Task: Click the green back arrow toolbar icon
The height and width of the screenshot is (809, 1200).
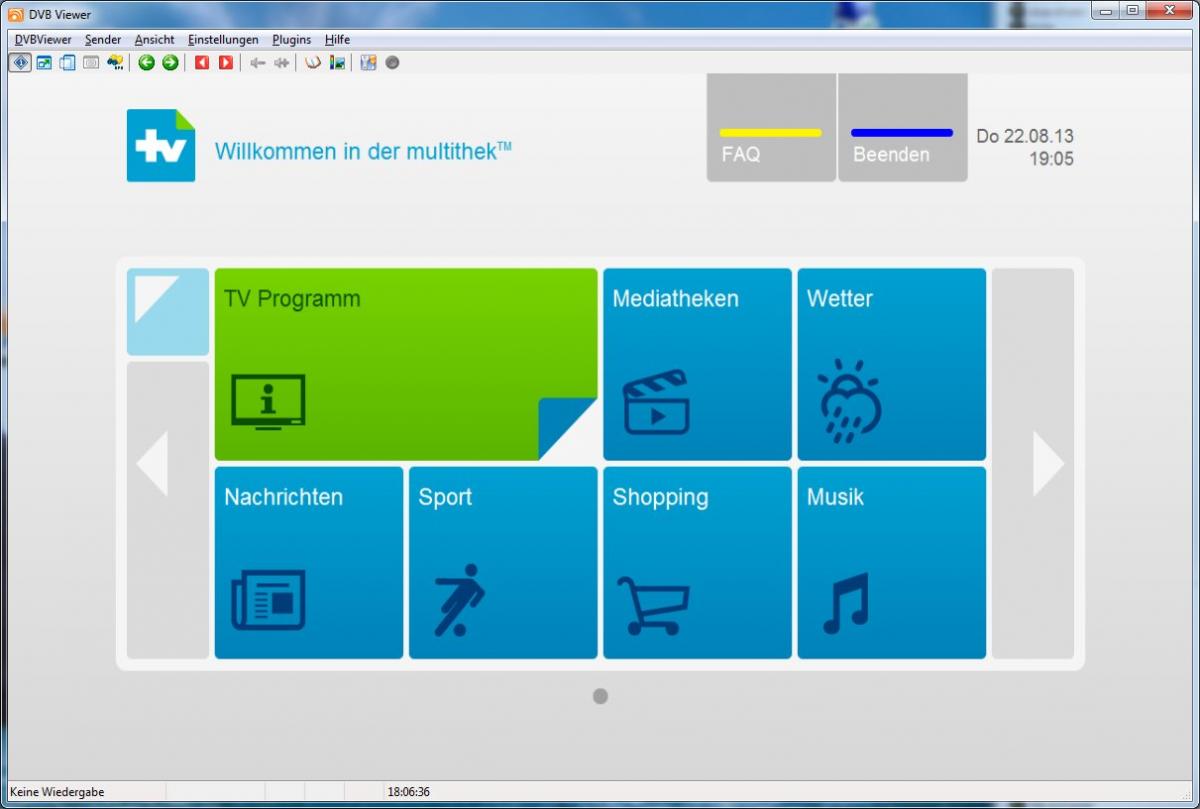Action: [x=147, y=63]
